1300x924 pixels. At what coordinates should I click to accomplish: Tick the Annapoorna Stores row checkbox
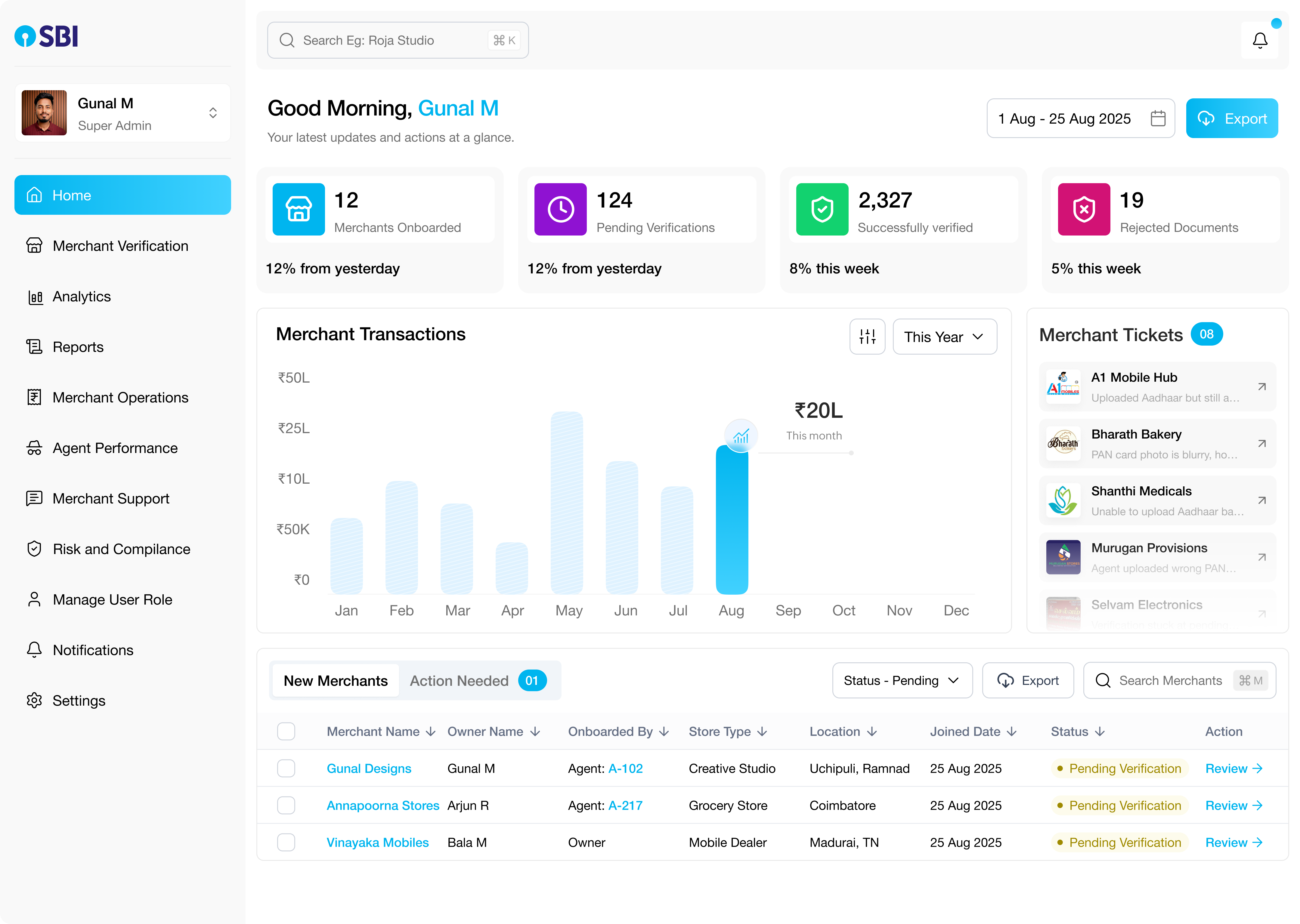pos(286,806)
